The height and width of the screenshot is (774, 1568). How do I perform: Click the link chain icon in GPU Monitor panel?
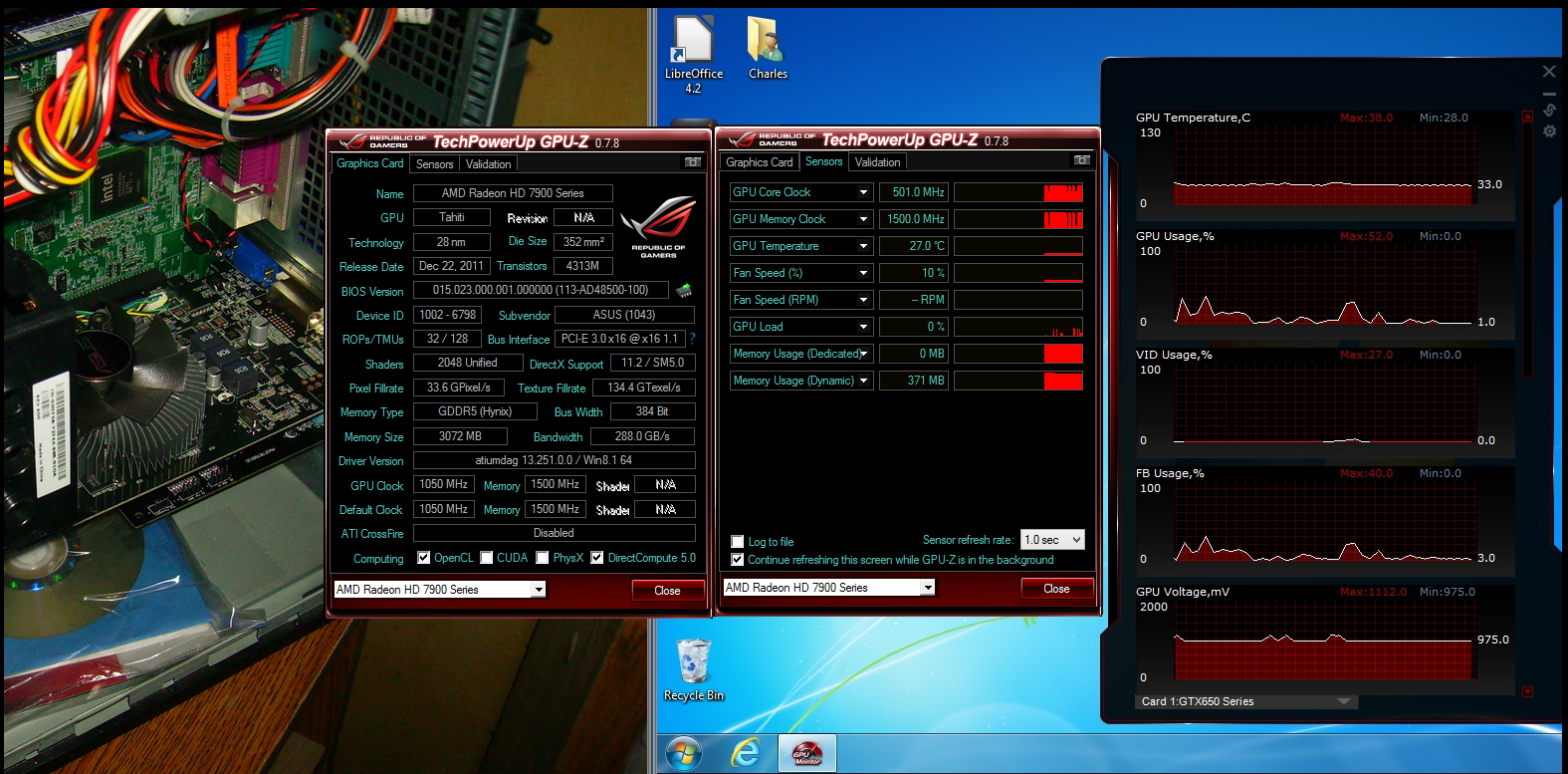pos(1549,110)
